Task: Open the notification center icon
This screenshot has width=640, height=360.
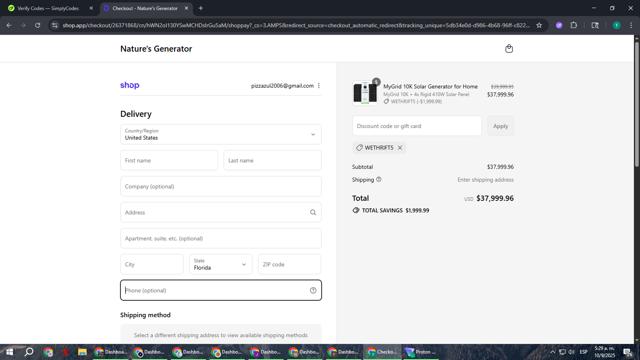Action: pyautogui.click(x=628, y=352)
